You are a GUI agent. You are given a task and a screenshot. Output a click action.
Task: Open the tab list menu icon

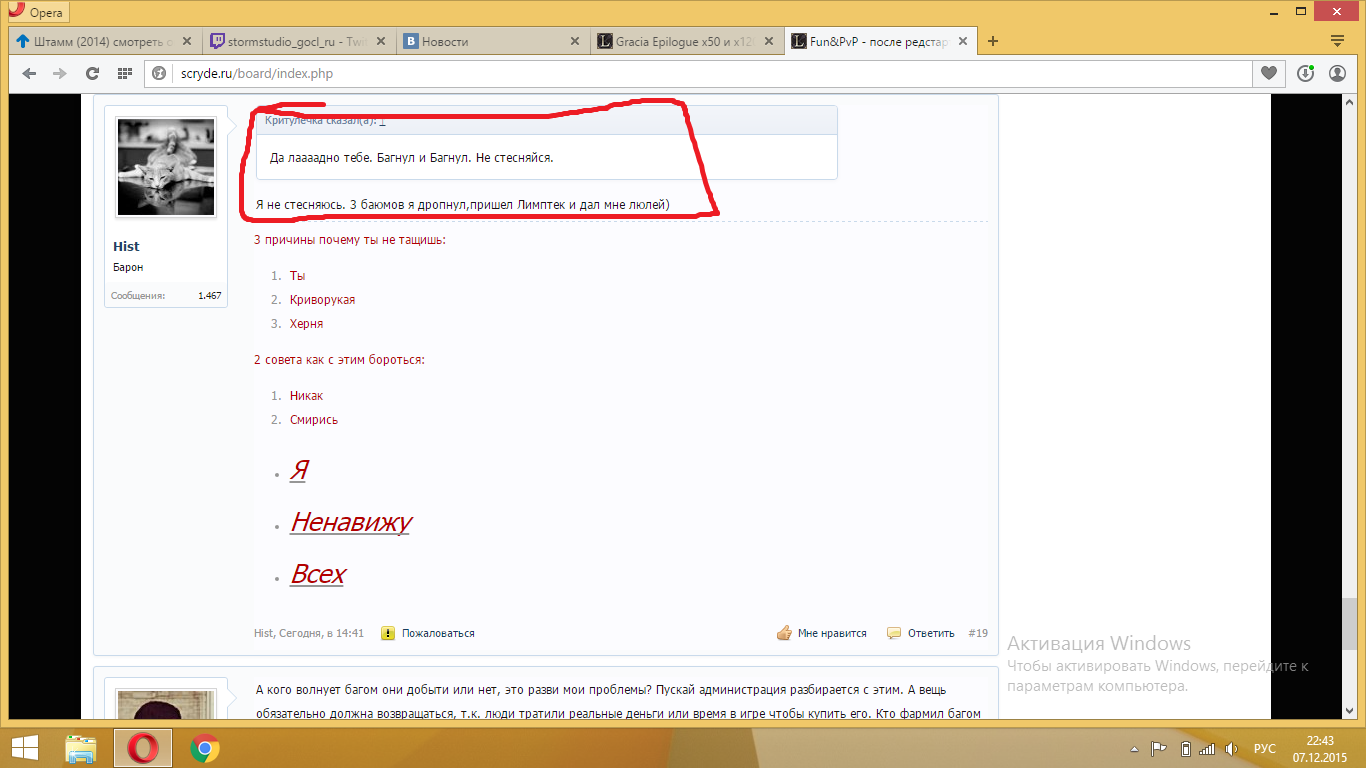1337,41
